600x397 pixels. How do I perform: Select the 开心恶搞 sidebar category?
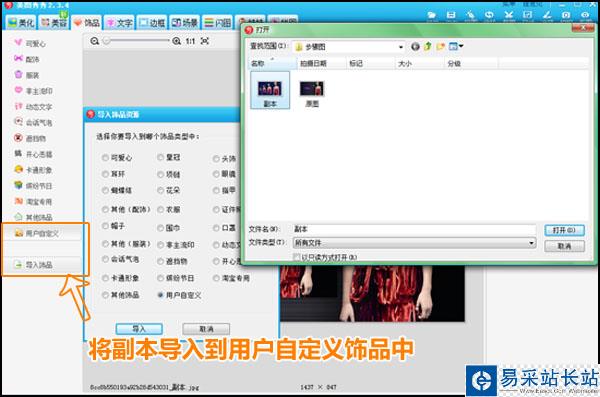click(x=33, y=154)
